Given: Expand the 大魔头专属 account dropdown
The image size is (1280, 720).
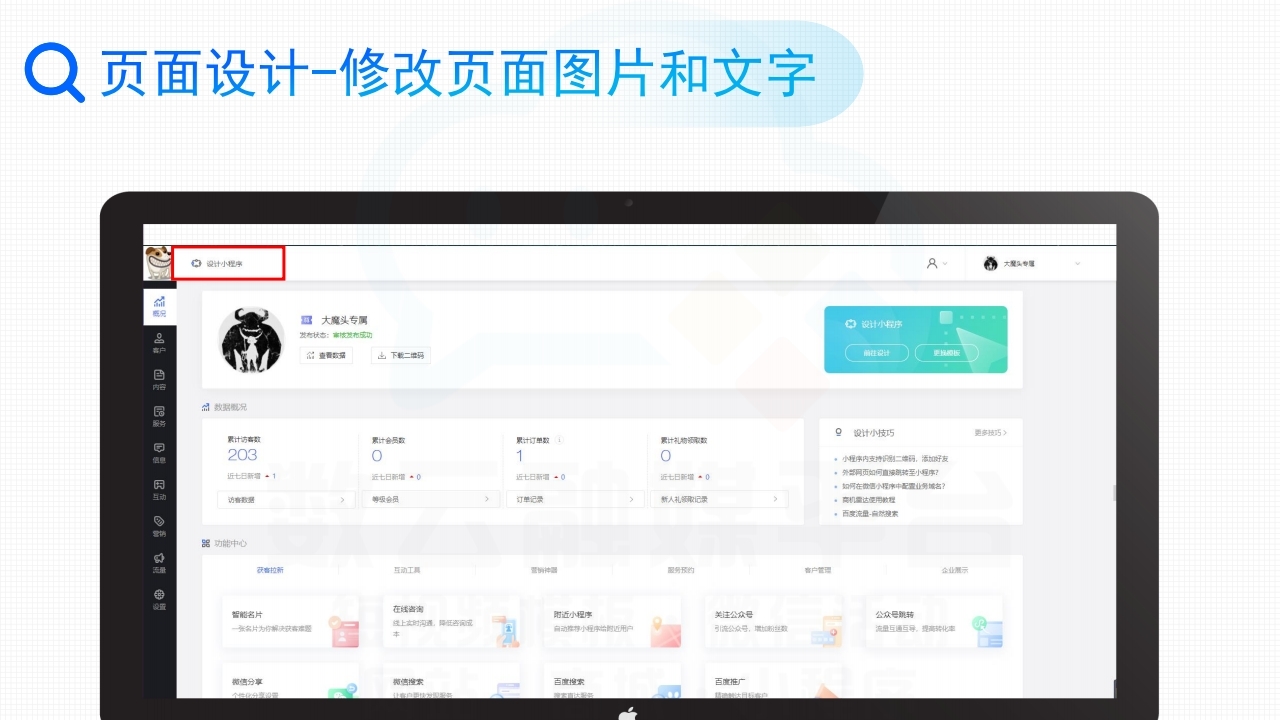Looking at the screenshot, I should (1031, 264).
